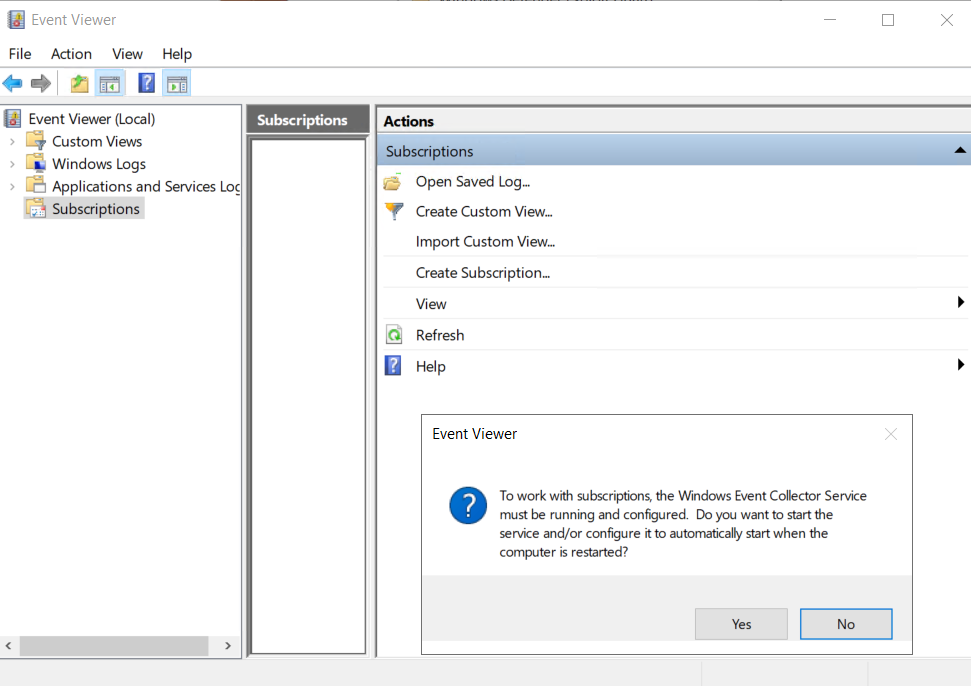Image resolution: width=971 pixels, height=686 pixels.
Task: Click the Up One Level folder icon
Action: (x=79, y=84)
